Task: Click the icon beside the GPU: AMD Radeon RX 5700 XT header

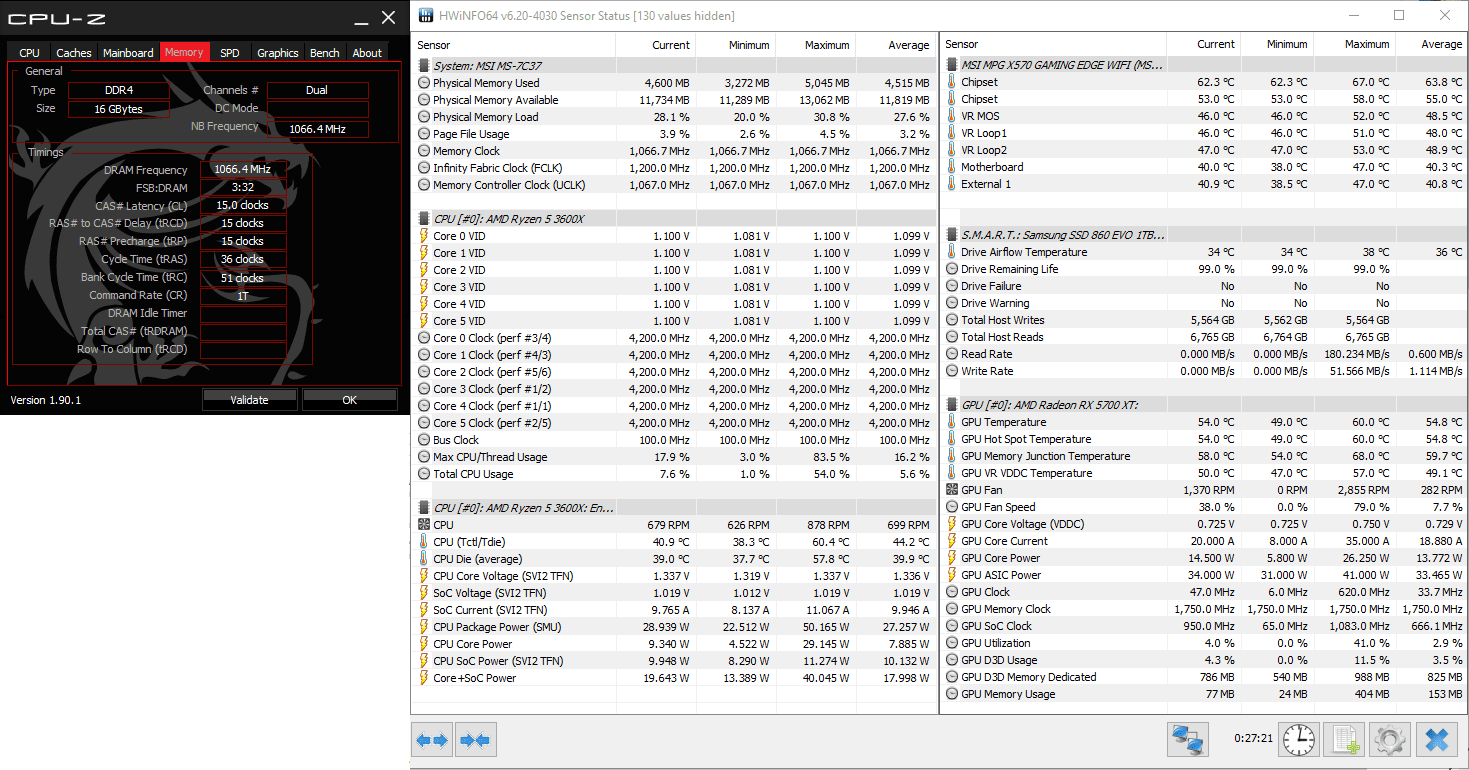Action: coord(952,405)
